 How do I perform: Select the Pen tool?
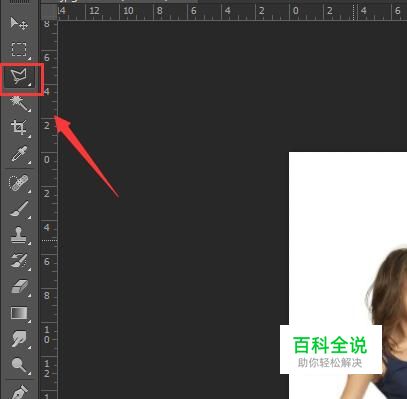click(19, 391)
